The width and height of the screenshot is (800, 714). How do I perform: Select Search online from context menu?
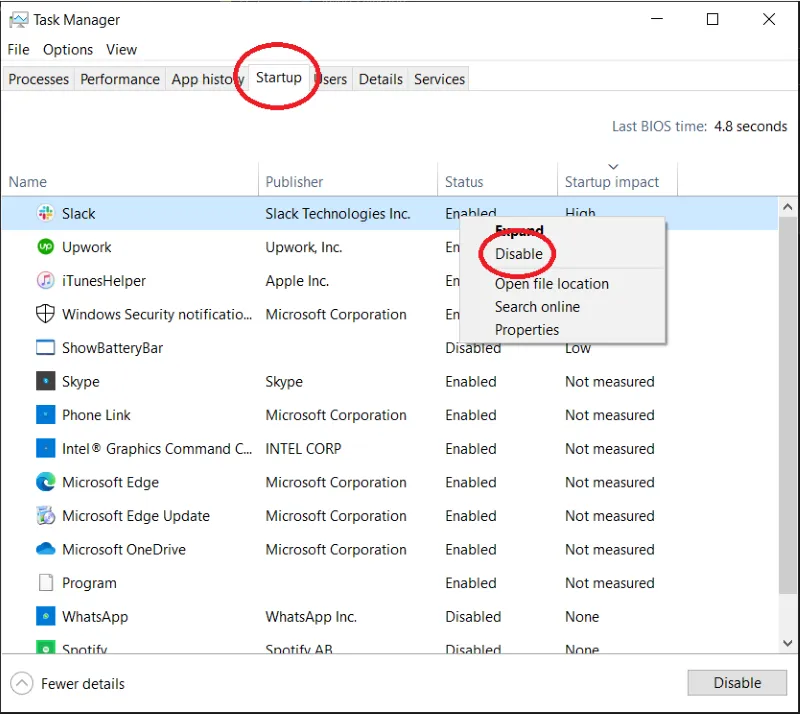537,306
